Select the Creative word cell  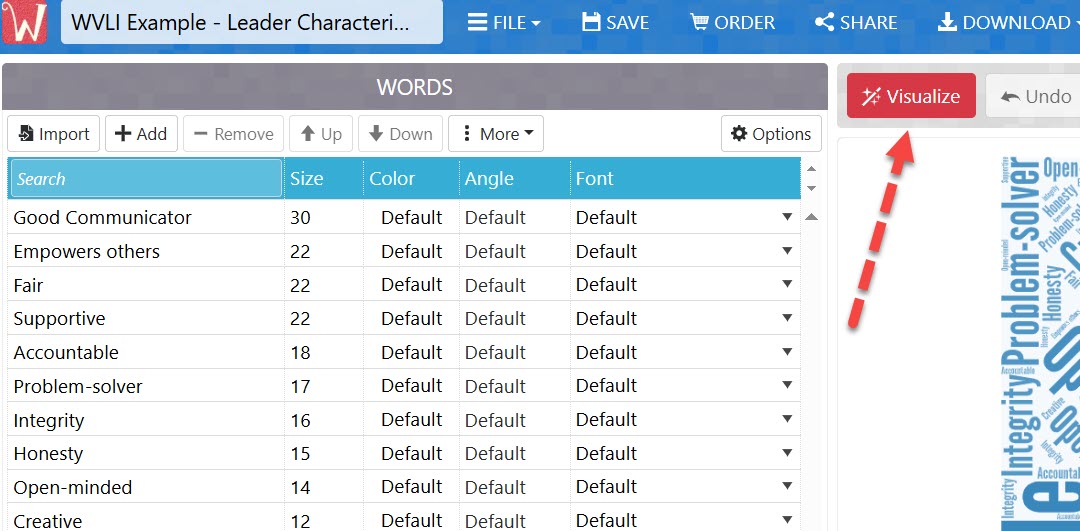pos(146,518)
